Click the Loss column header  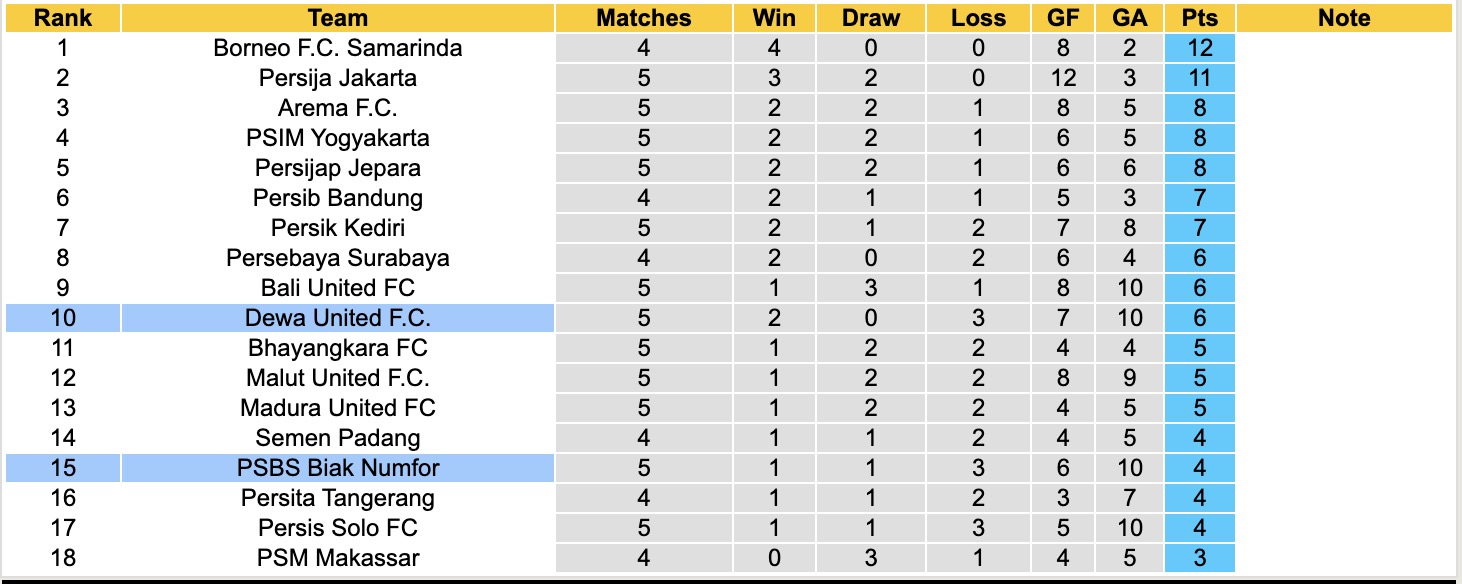(x=977, y=18)
